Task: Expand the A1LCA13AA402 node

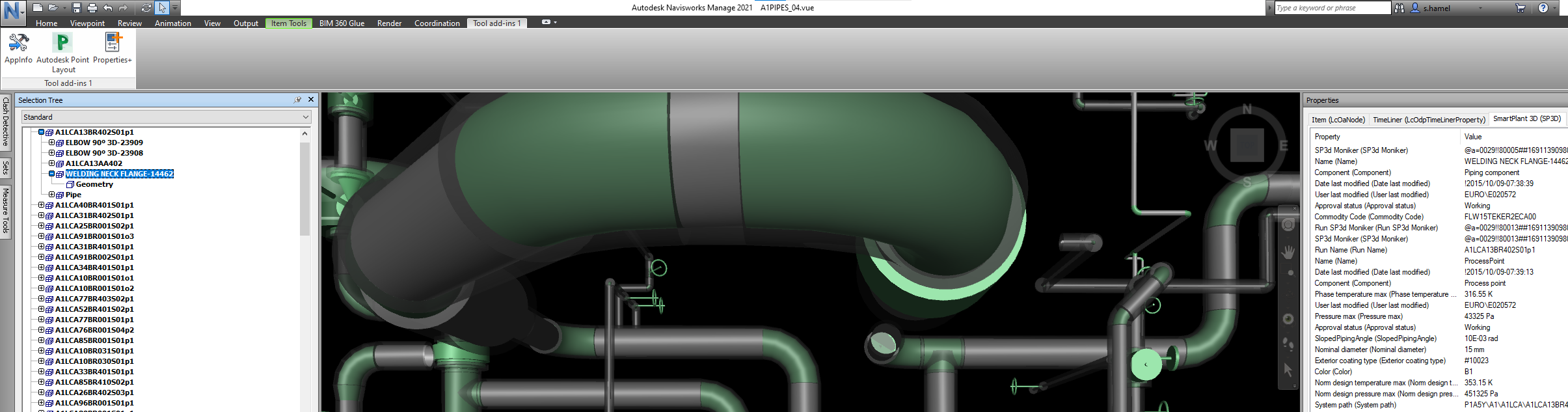Action: click(51, 163)
